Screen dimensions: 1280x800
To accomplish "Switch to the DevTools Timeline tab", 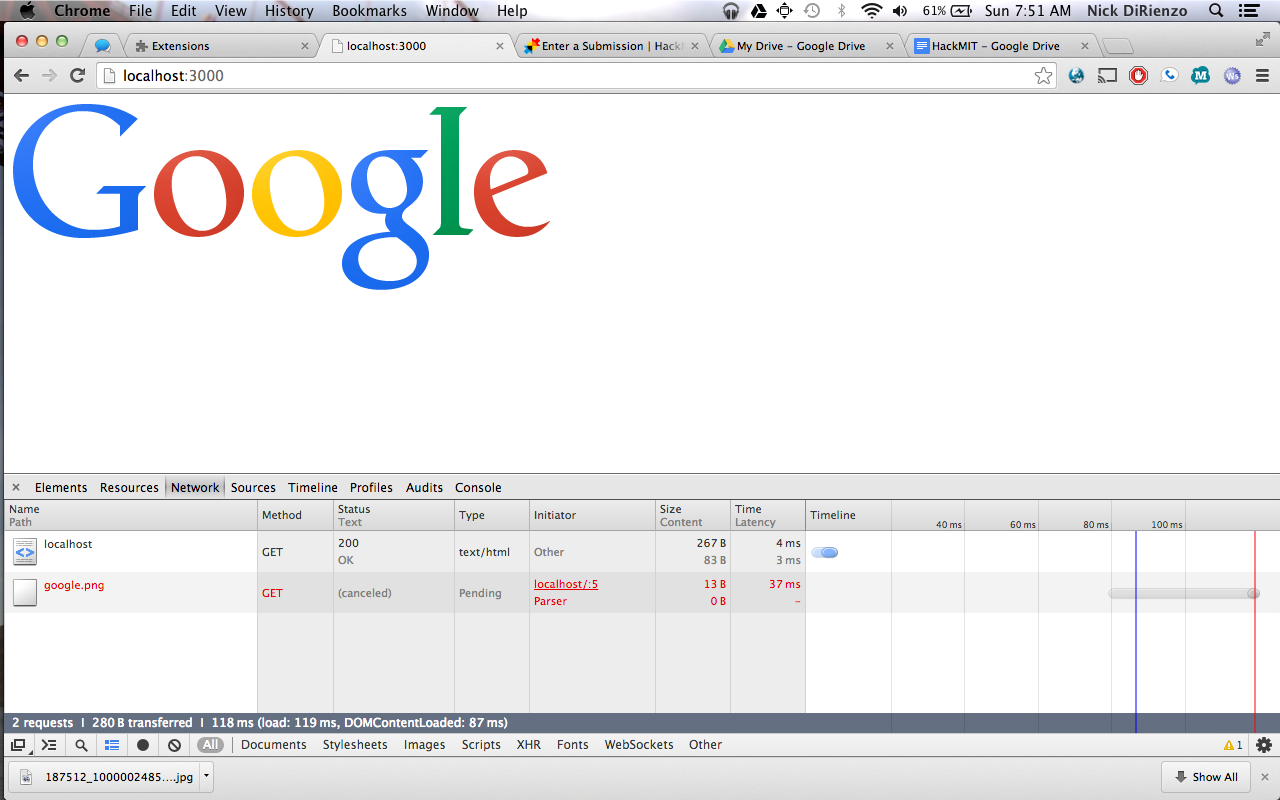I will point(313,488).
